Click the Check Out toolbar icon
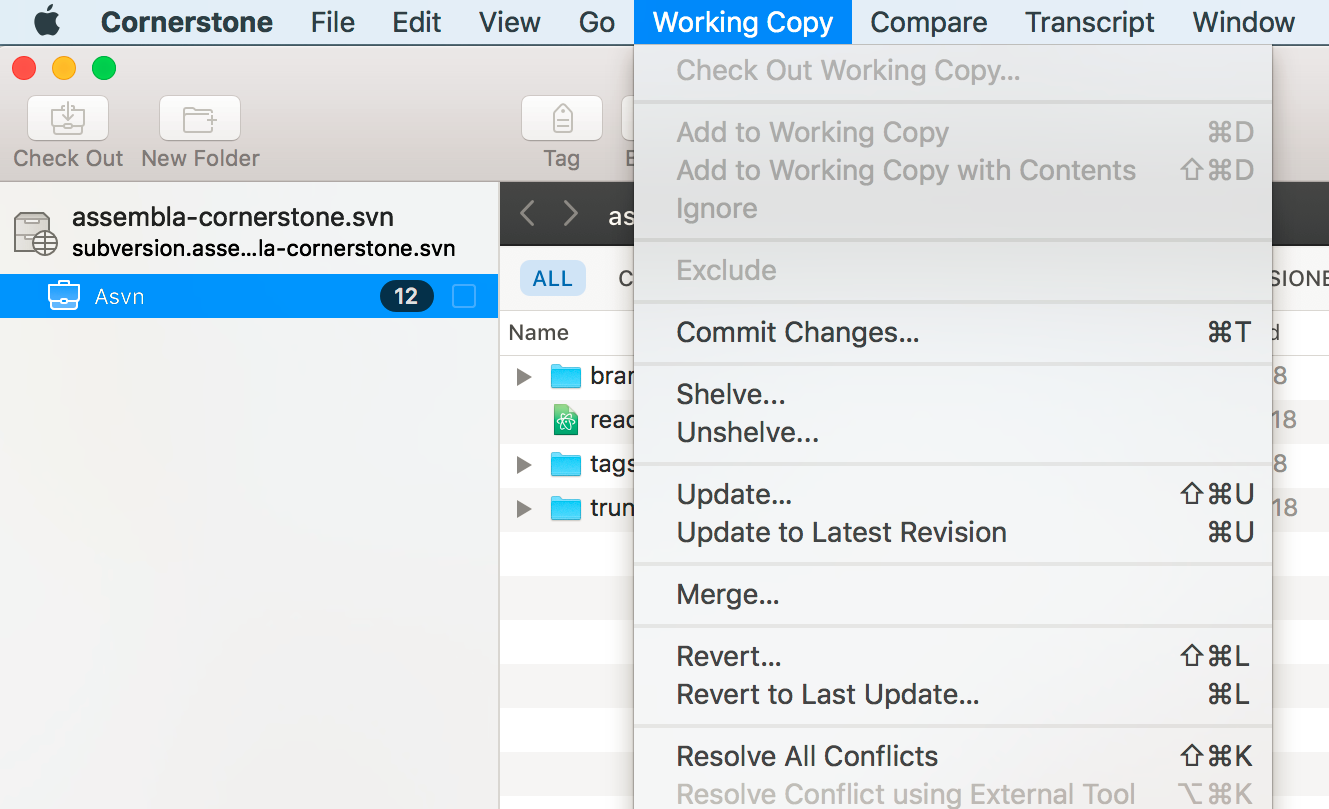This screenshot has height=809, width=1329. coord(68,119)
